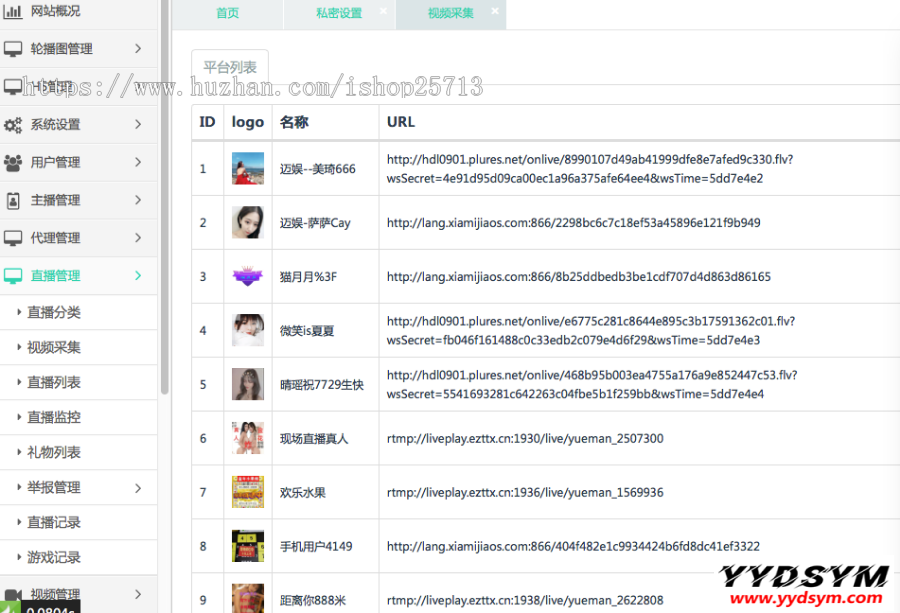Expand the 轮播图管理 menu chevron
900x613 pixels.
pyautogui.click(x=138, y=48)
